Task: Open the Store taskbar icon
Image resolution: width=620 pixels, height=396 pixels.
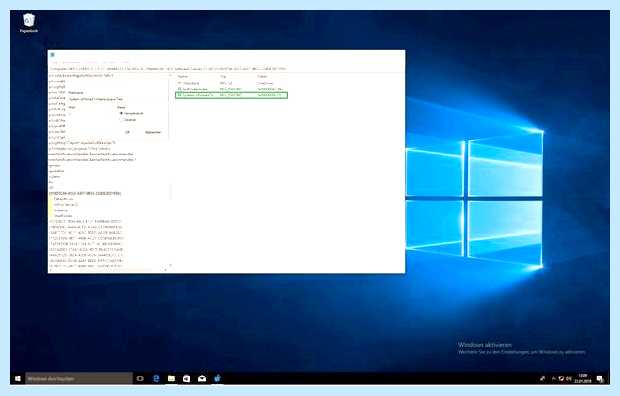Action: click(x=187, y=379)
